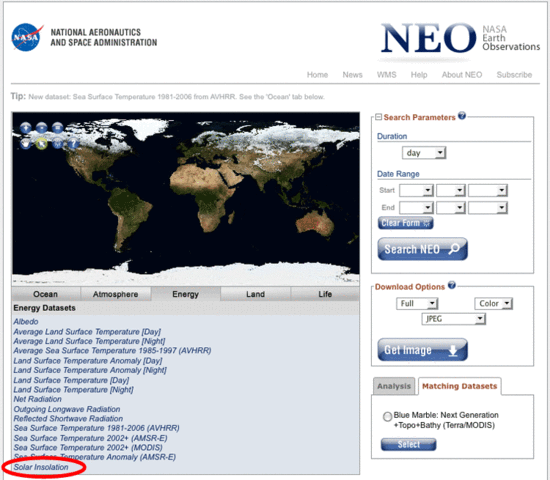This screenshot has height=480, width=550.
Task: Click the NASA meatball logo
Action: click(x=27, y=37)
